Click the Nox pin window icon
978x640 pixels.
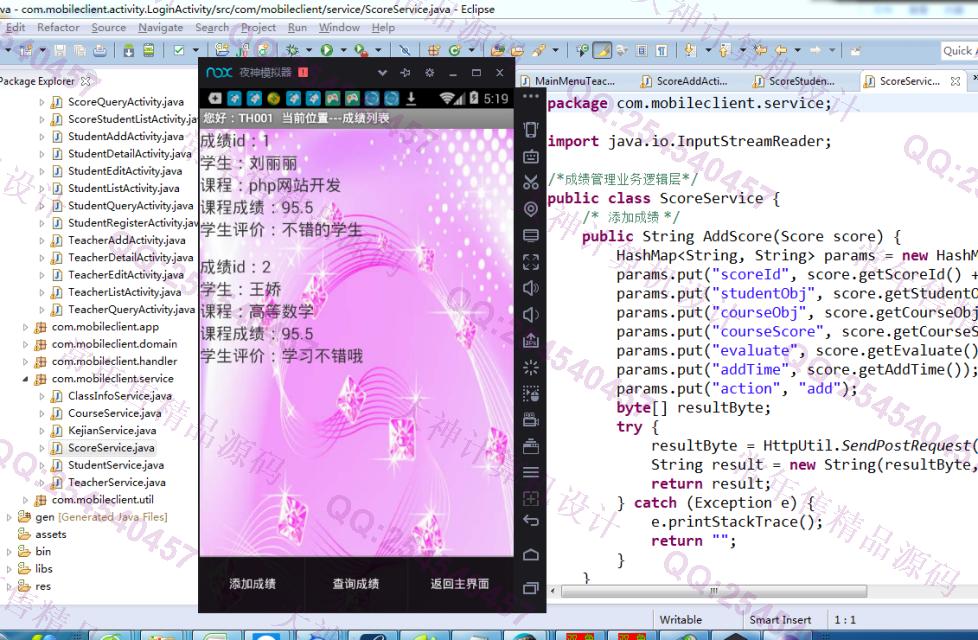pyautogui.click(x=405, y=73)
